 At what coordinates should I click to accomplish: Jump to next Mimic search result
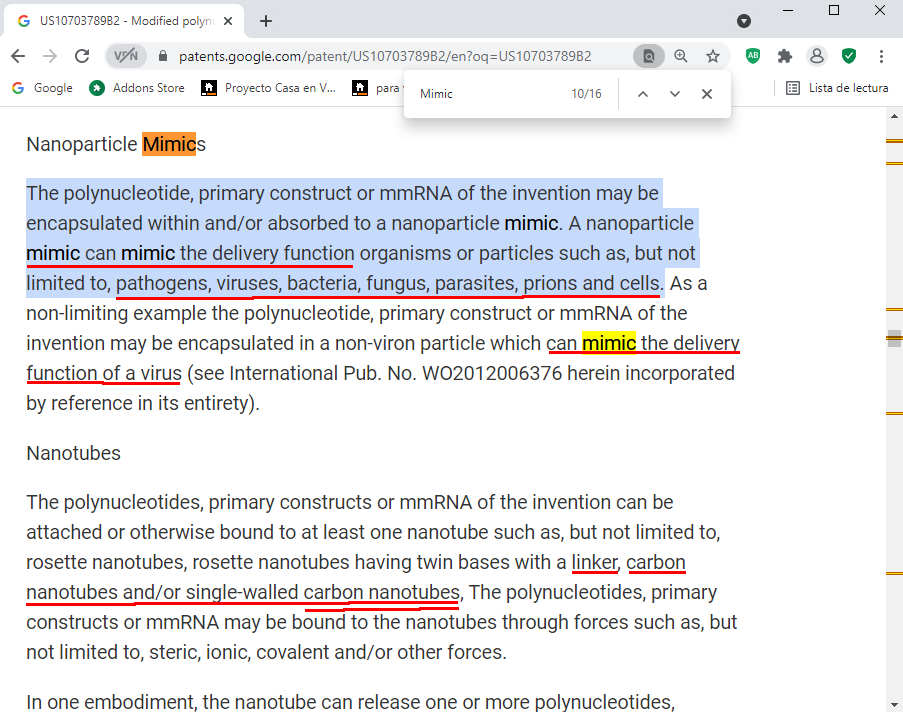675,94
